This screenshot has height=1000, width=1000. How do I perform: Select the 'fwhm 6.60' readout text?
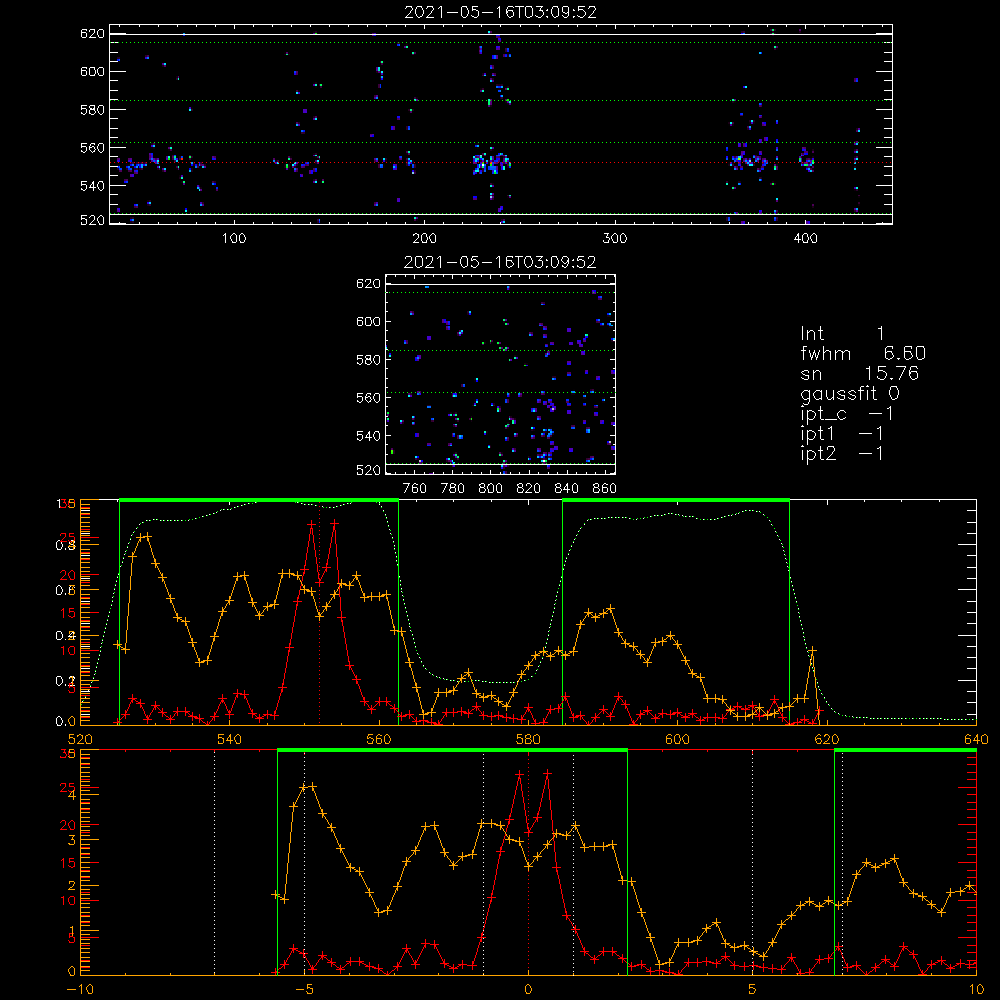click(863, 353)
